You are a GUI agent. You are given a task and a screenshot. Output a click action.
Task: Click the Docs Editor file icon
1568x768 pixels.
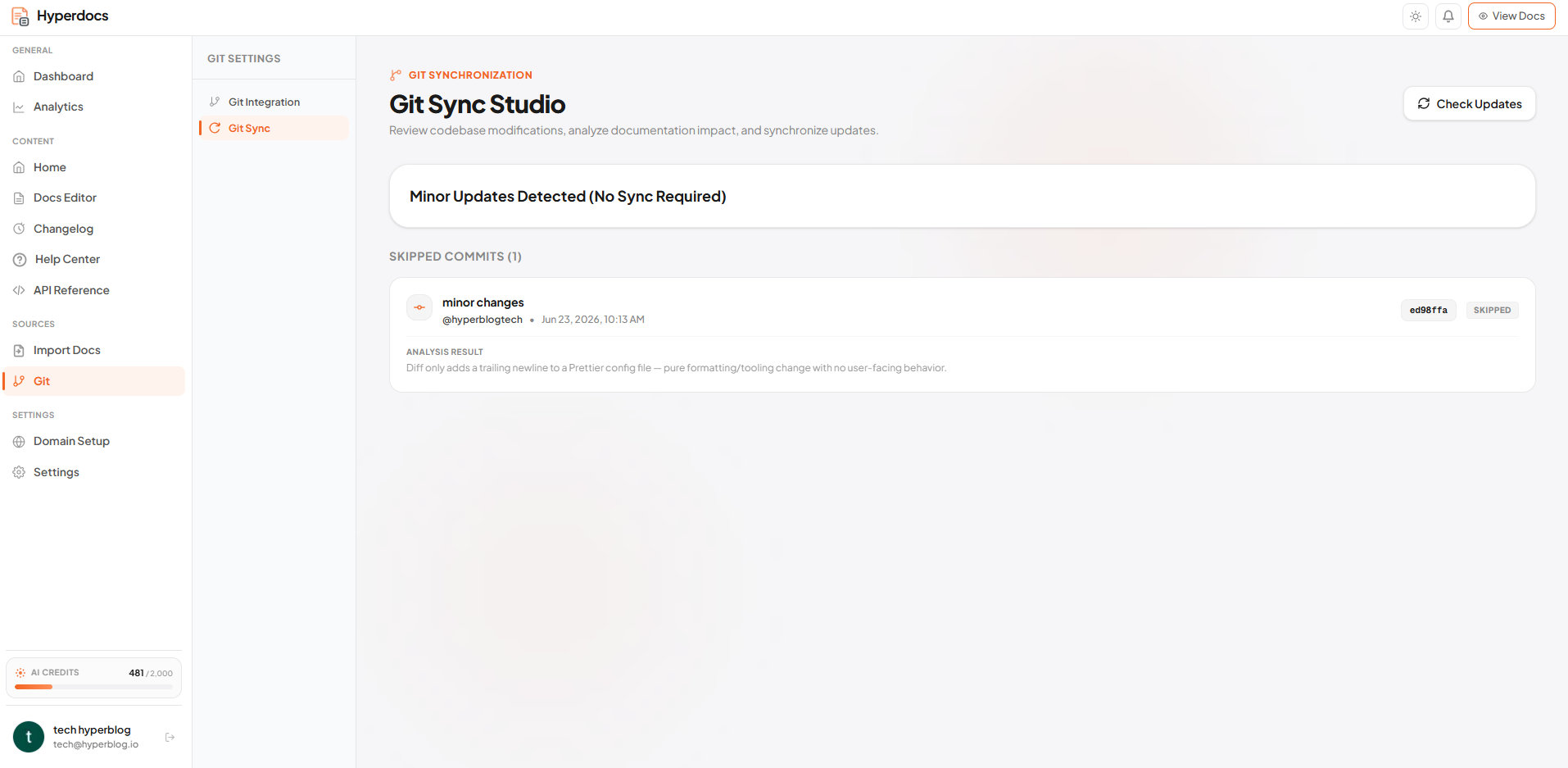19,198
